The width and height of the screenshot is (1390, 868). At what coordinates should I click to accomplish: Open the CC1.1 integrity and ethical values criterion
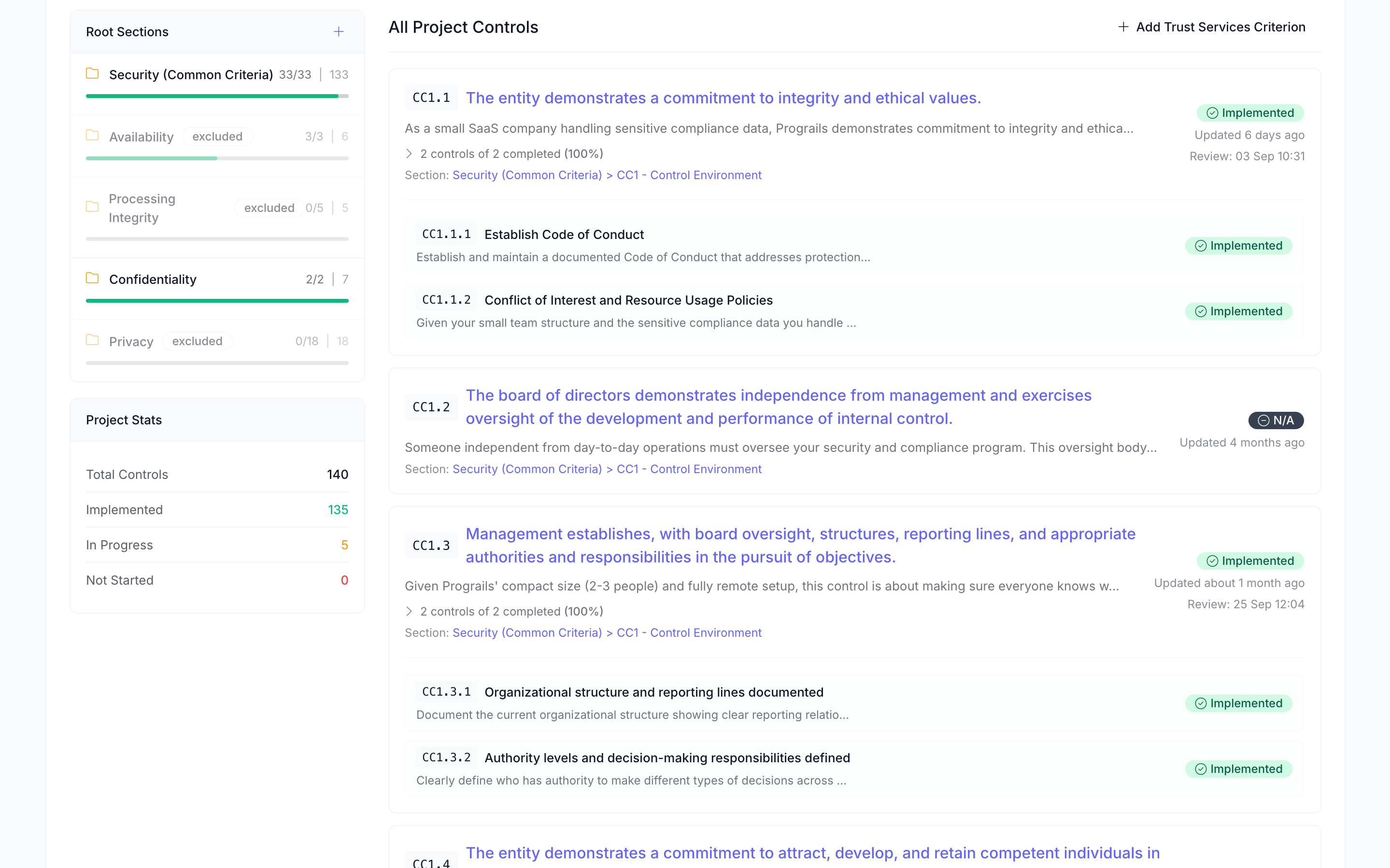(x=723, y=98)
